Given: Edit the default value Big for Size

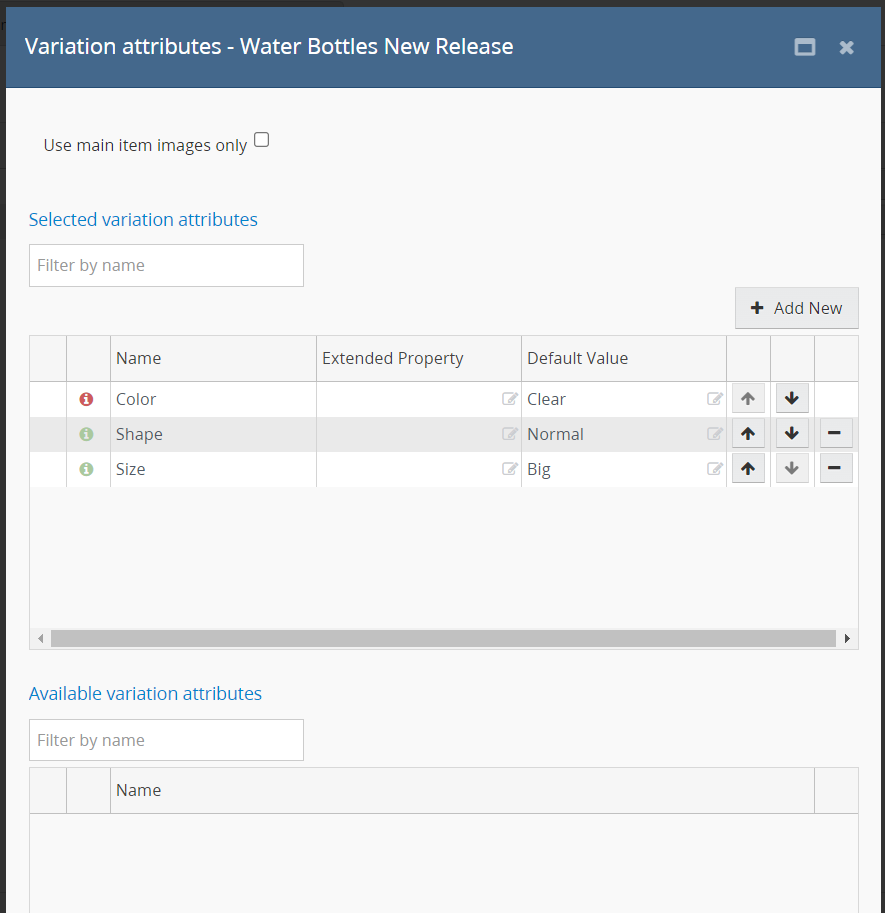Looking at the screenshot, I should coord(714,469).
